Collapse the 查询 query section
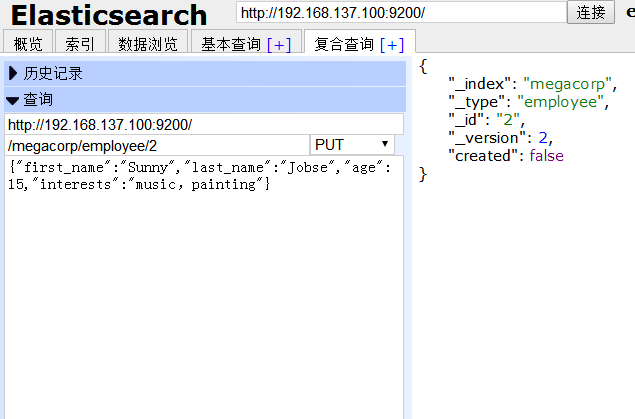 (205, 100)
